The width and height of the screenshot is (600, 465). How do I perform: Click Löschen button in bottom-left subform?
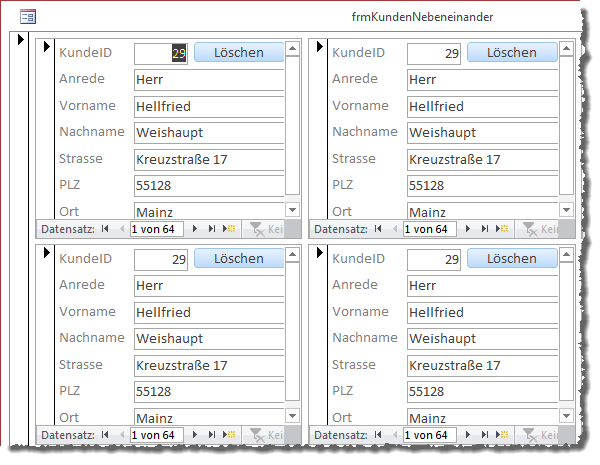(239, 258)
